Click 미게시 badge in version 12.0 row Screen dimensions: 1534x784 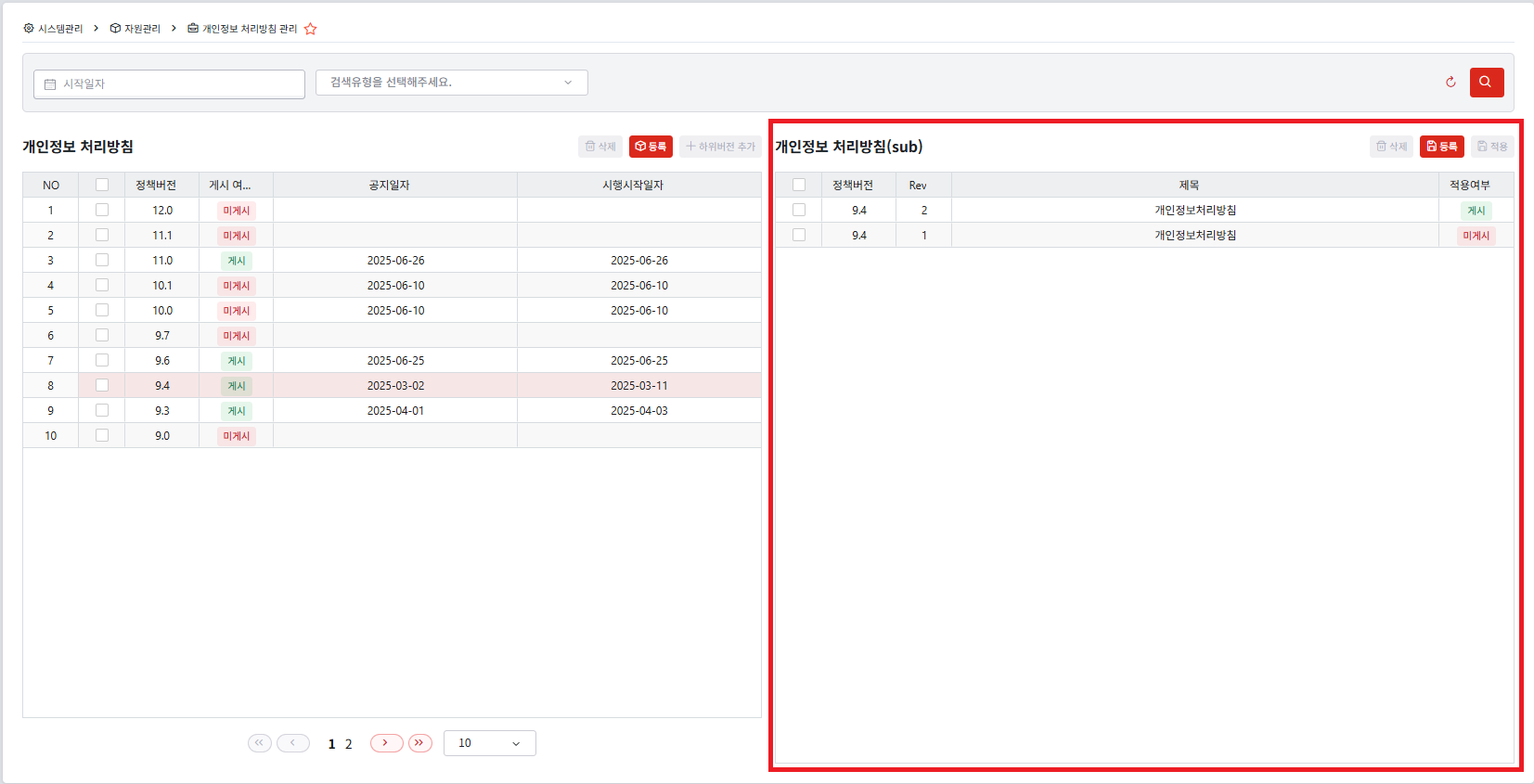pos(237,211)
